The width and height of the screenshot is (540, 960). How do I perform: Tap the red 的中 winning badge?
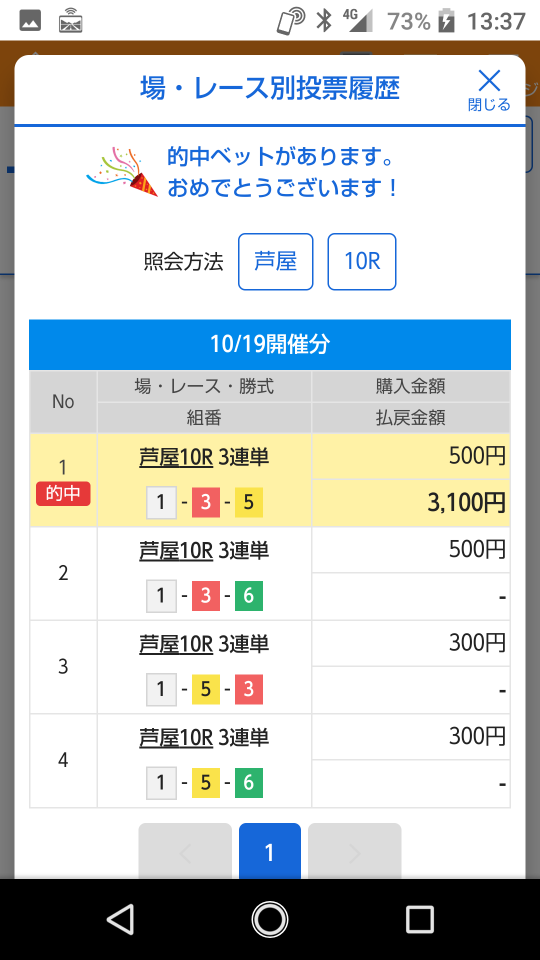(x=63, y=493)
